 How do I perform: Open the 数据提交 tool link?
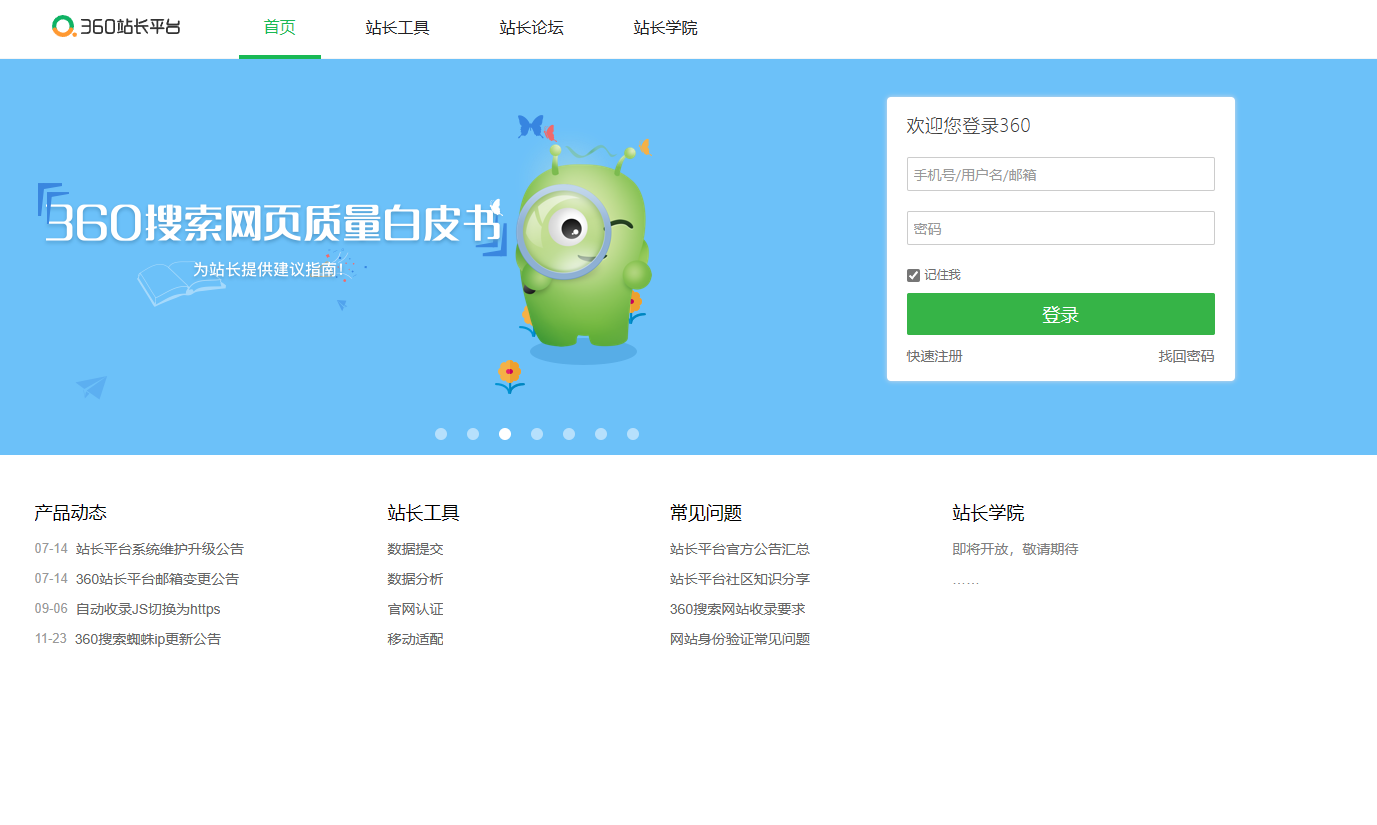415,549
